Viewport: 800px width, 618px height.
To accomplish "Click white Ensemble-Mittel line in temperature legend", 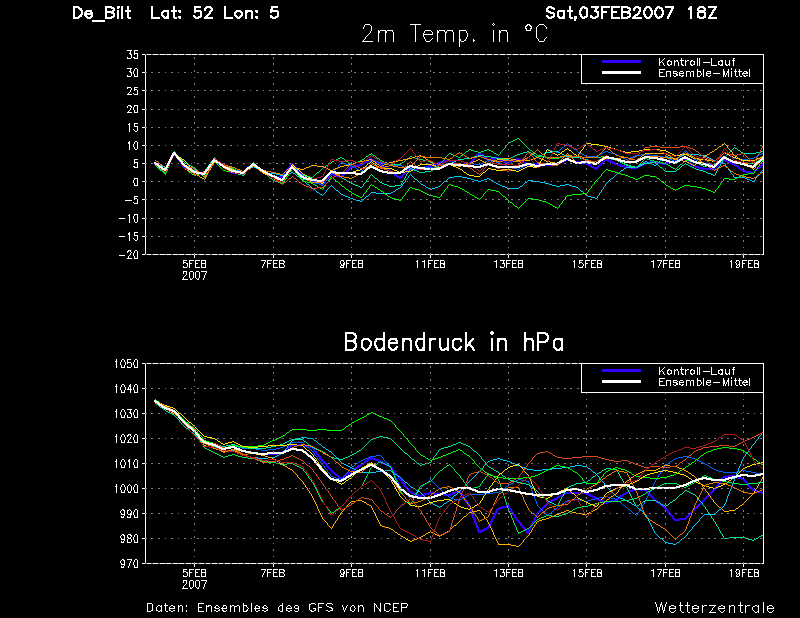I will tap(621, 73).
